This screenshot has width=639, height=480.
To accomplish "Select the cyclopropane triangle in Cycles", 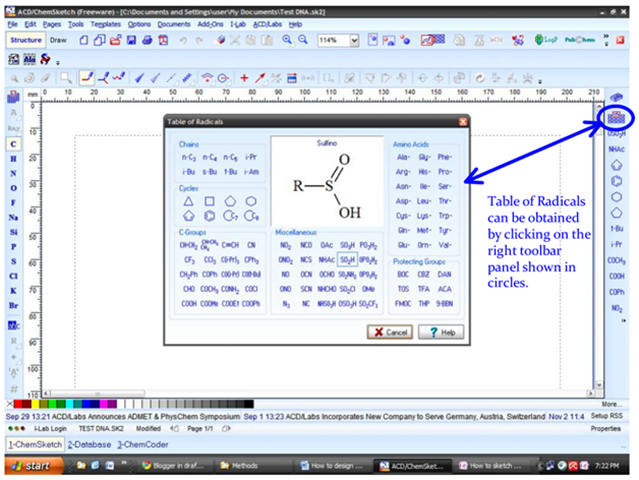I will 188,200.
